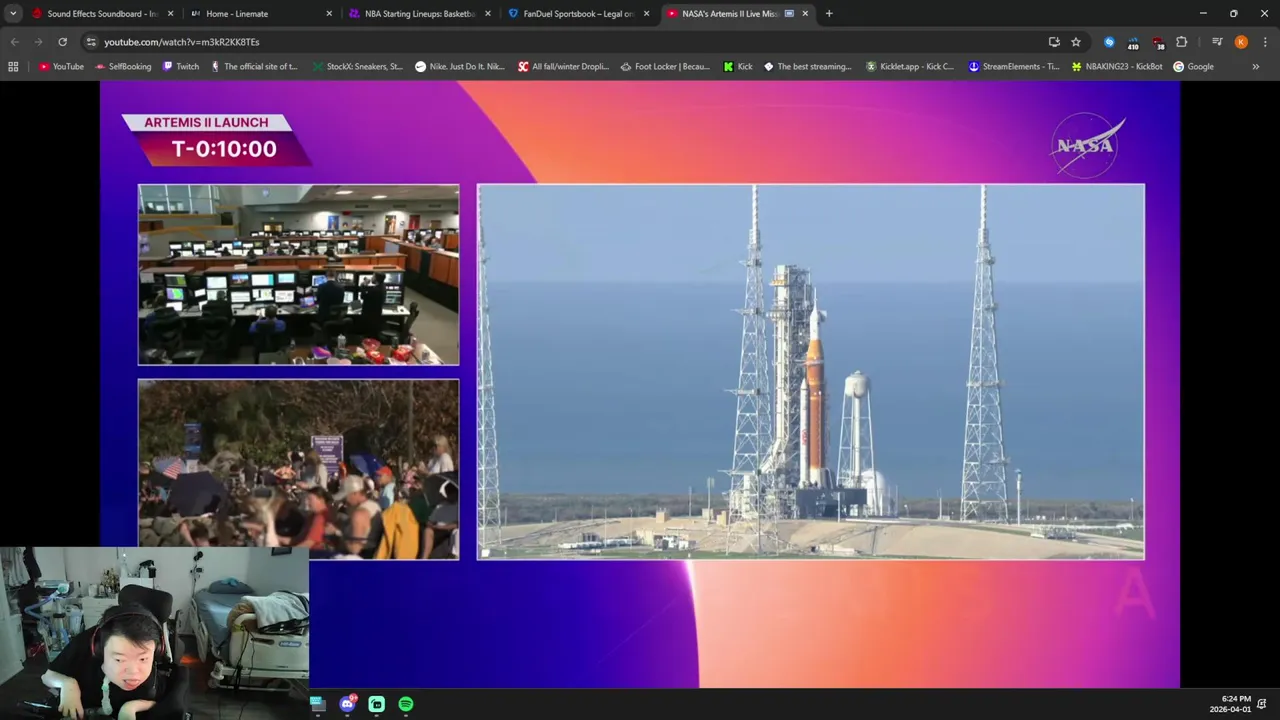Install the YouTube app from address bar

(1054, 42)
